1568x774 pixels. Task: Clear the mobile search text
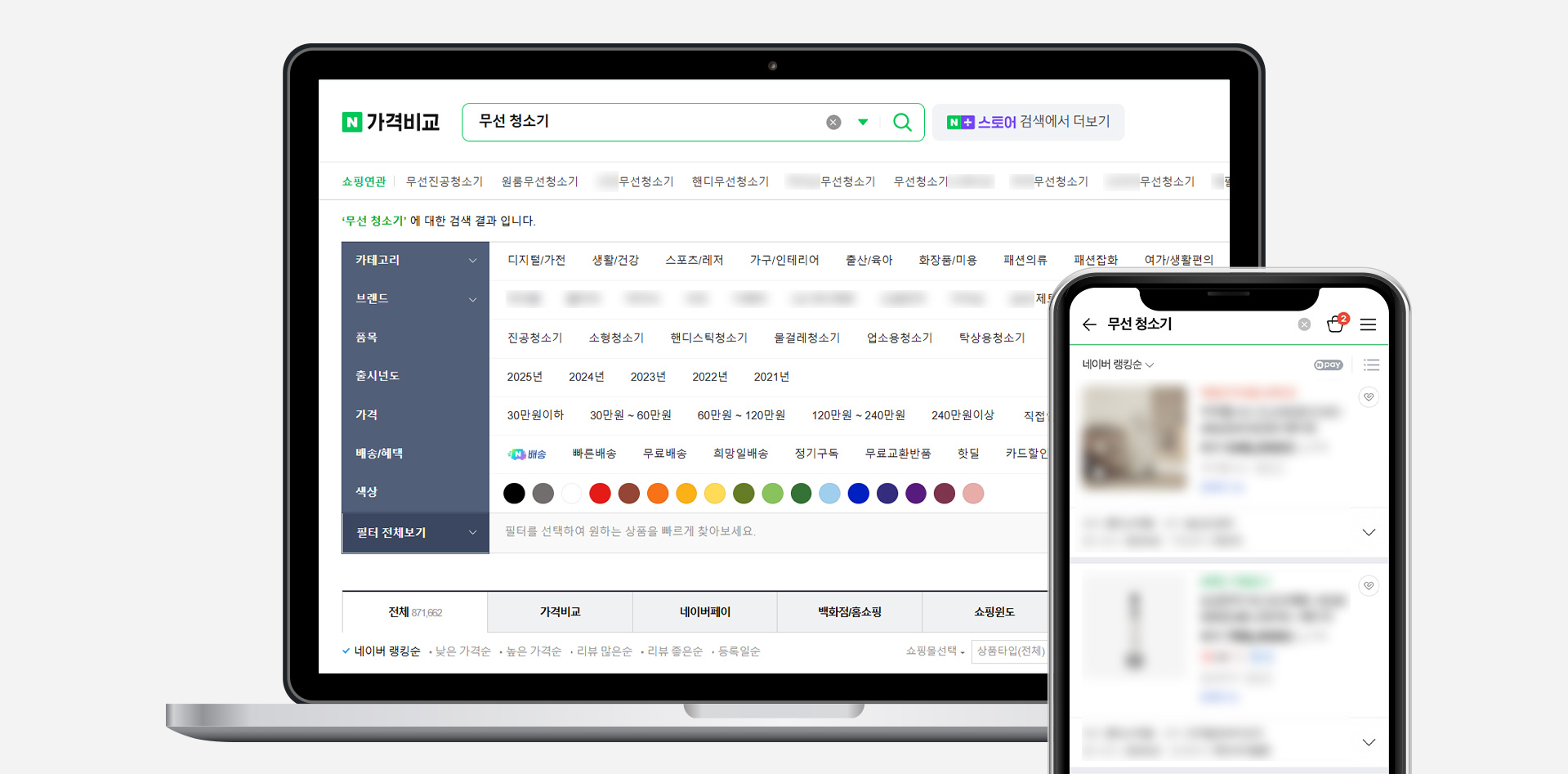click(1304, 324)
